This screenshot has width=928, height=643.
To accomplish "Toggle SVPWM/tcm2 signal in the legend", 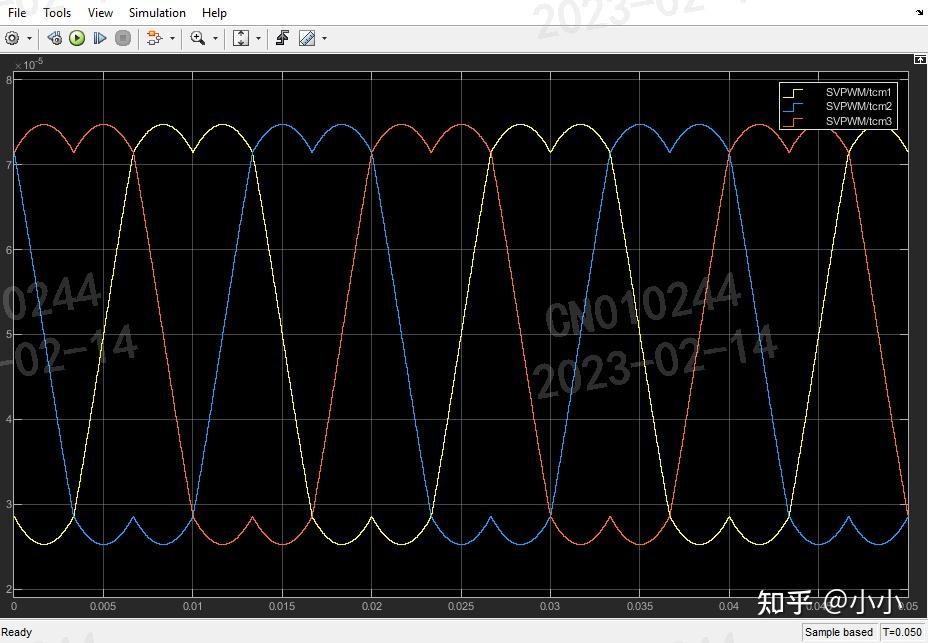I will coord(861,107).
